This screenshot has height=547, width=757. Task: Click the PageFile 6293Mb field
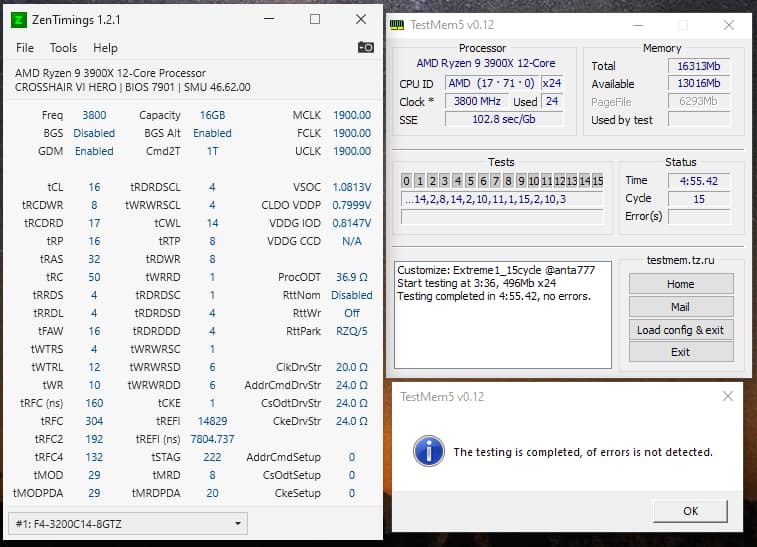[x=699, y=101]
